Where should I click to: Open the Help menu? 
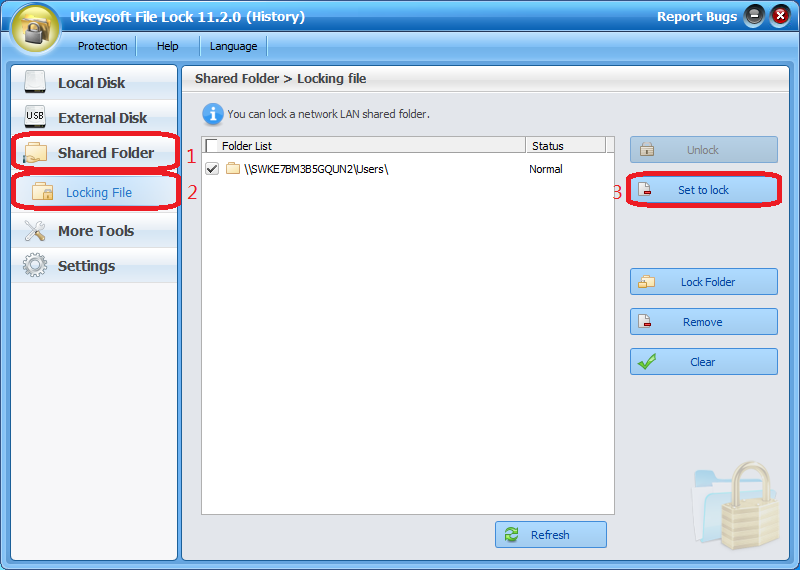(x=167, y=46)
